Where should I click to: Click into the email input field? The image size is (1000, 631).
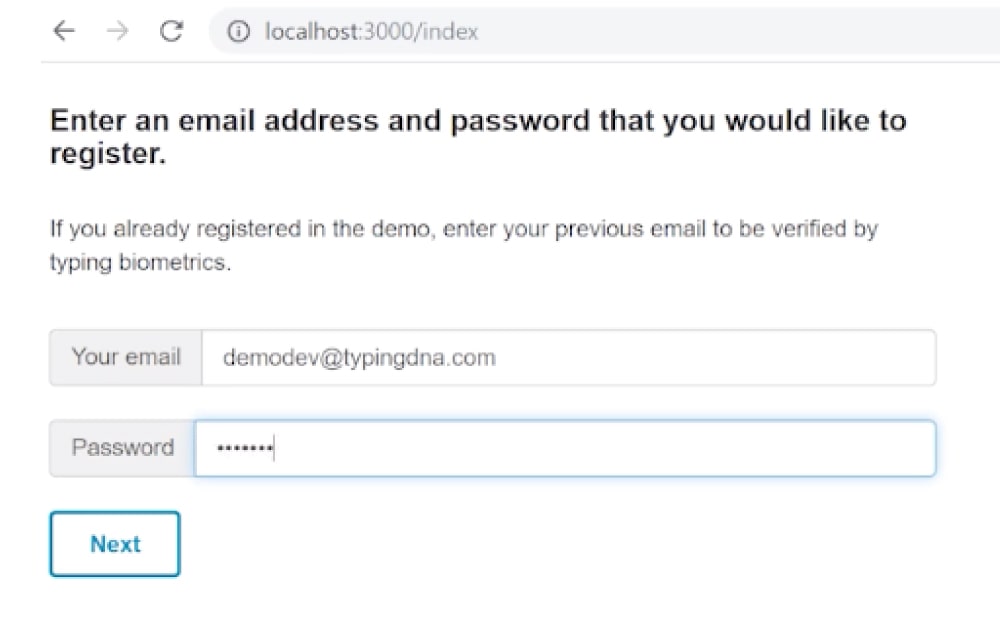(569, 357)
